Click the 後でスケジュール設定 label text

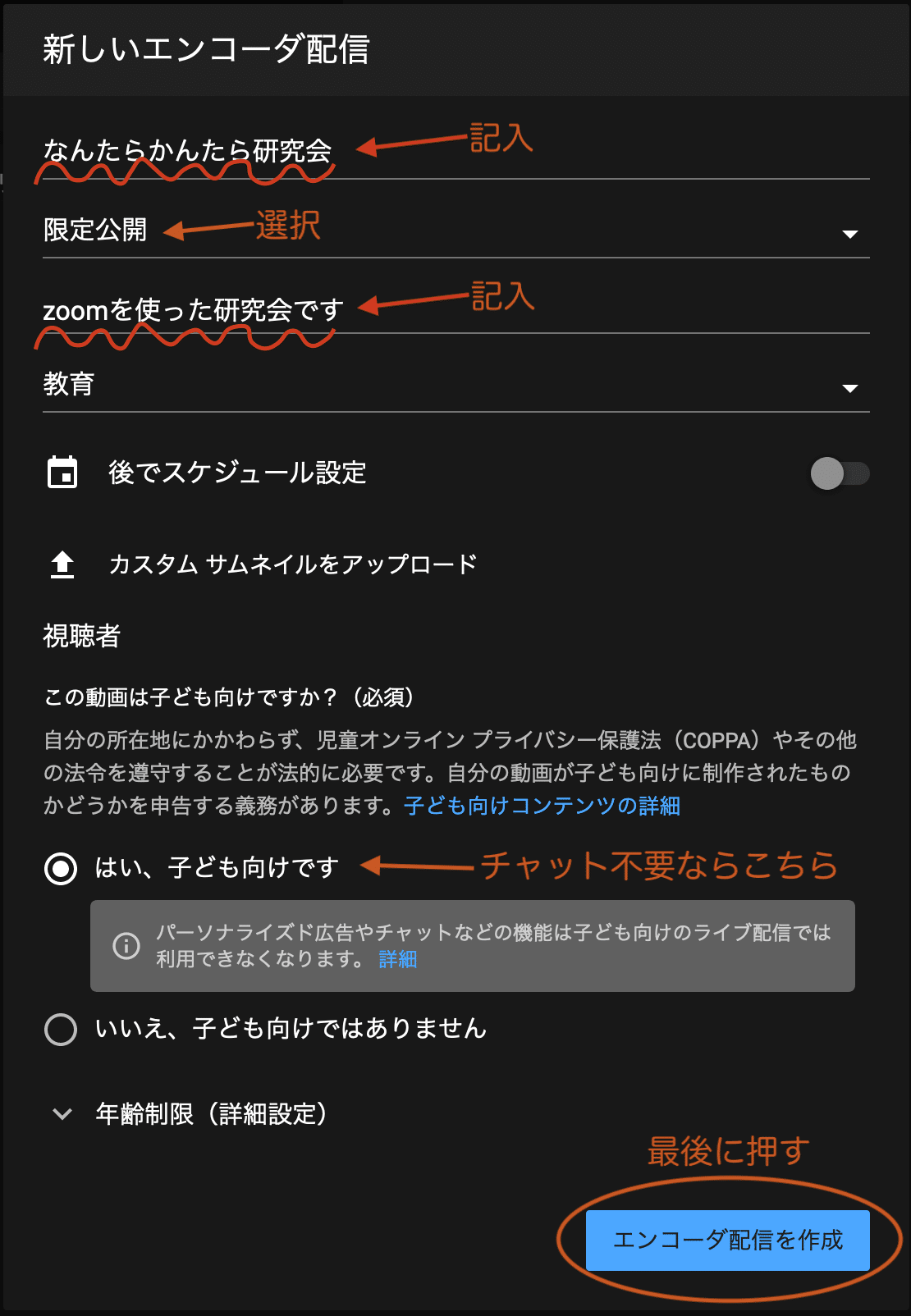(240, 473)
